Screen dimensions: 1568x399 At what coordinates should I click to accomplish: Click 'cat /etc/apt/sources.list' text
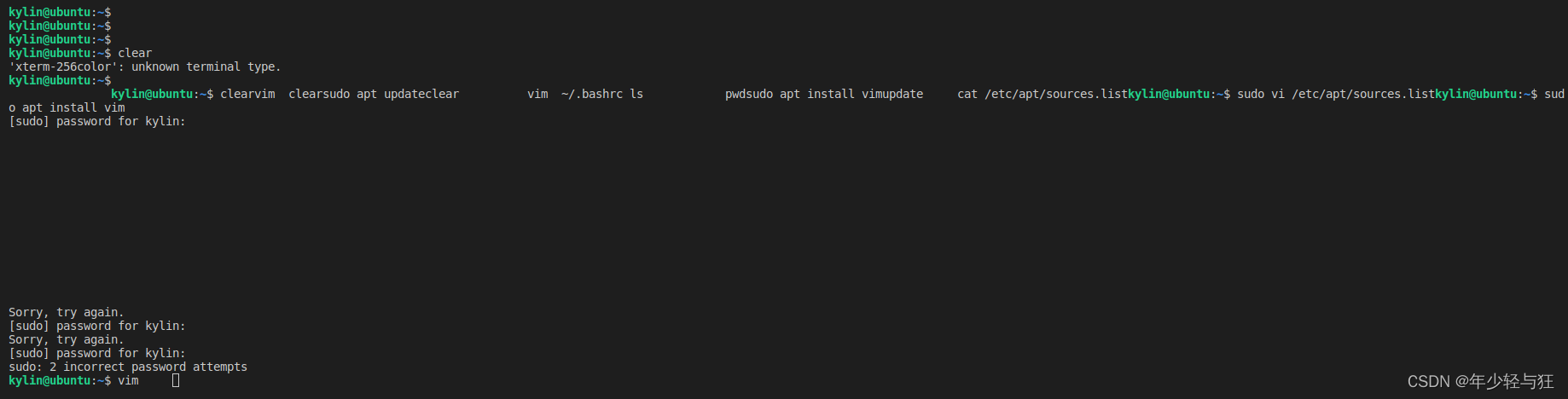pos(1042,94)
